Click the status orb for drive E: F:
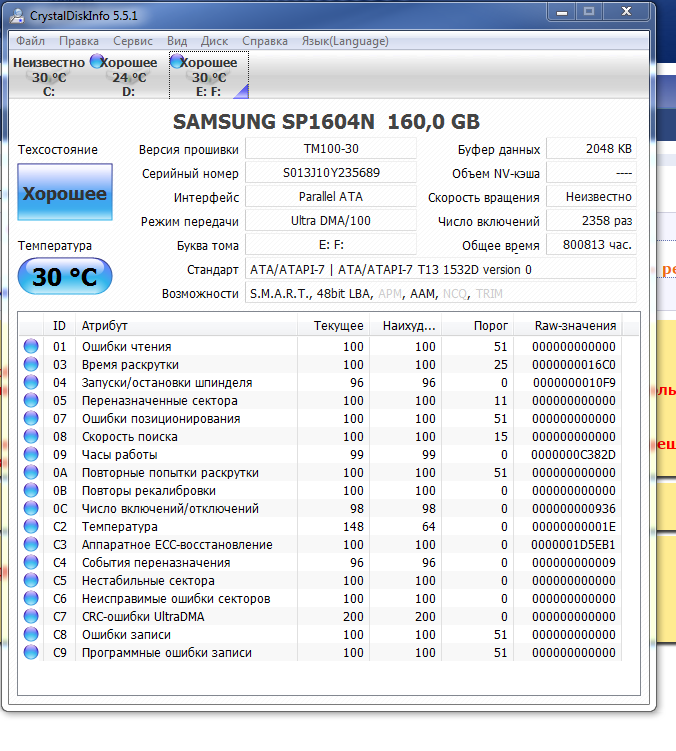This screenshot has height=751, width=676. pyautogui.click(x=177, y=61)
